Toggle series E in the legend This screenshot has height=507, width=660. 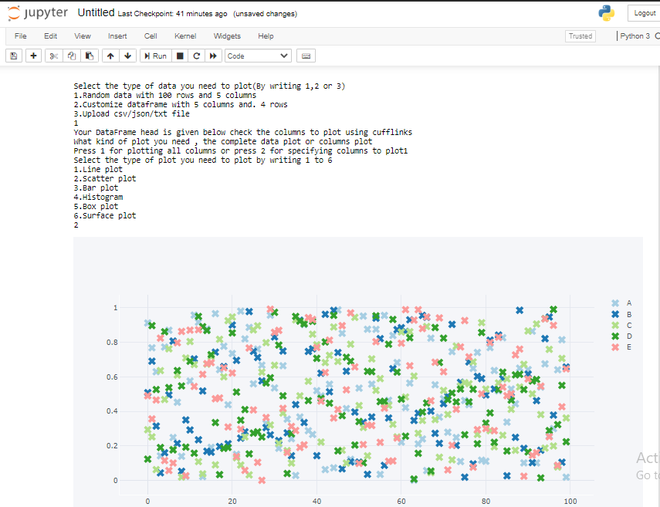[x=621, y=347]
